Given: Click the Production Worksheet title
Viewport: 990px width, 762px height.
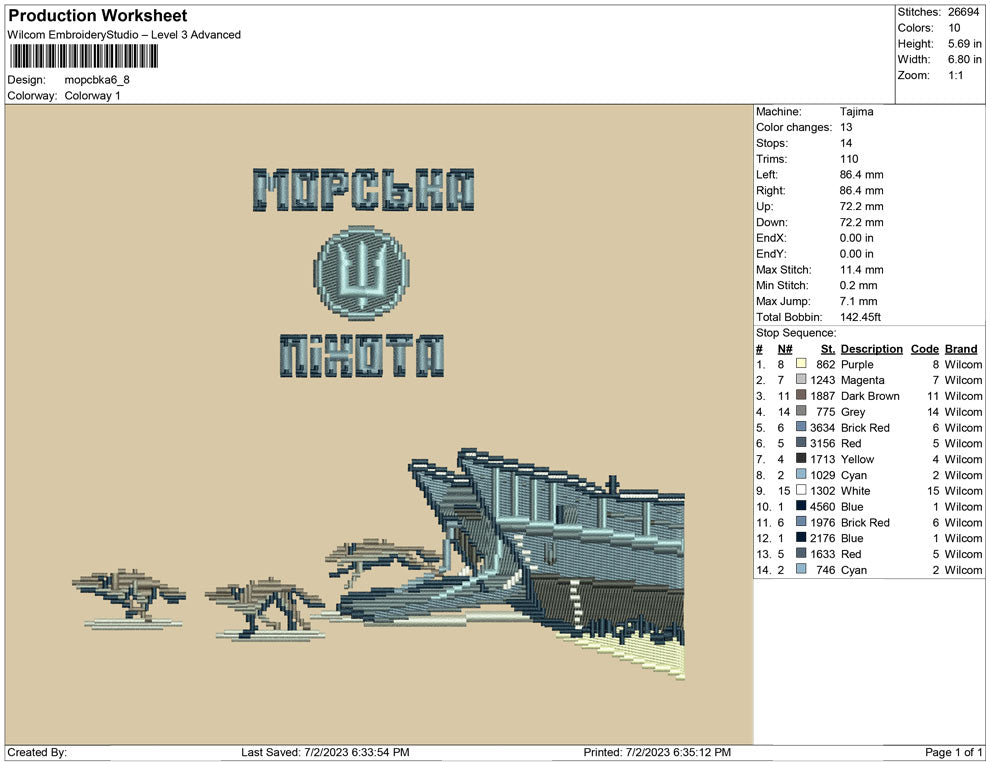Looking at the screenshot, I should 98,16.
